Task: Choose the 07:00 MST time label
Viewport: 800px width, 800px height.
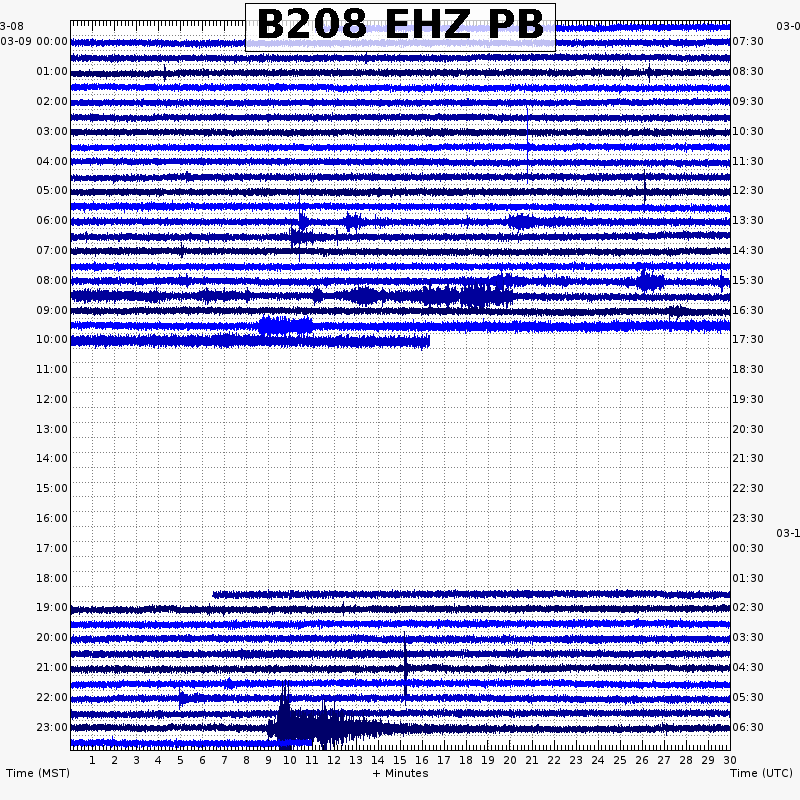Action: click(x=52, y=251)
